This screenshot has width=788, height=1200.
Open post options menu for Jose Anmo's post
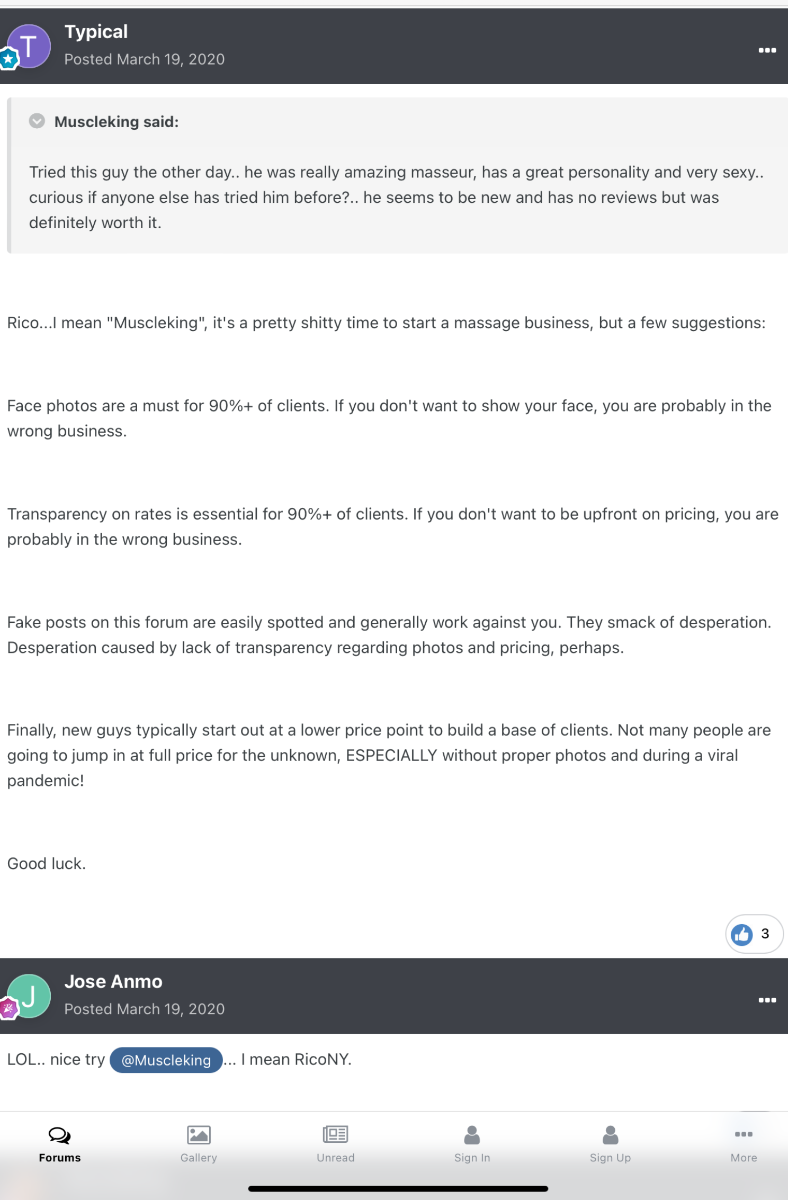pos(767,999)
